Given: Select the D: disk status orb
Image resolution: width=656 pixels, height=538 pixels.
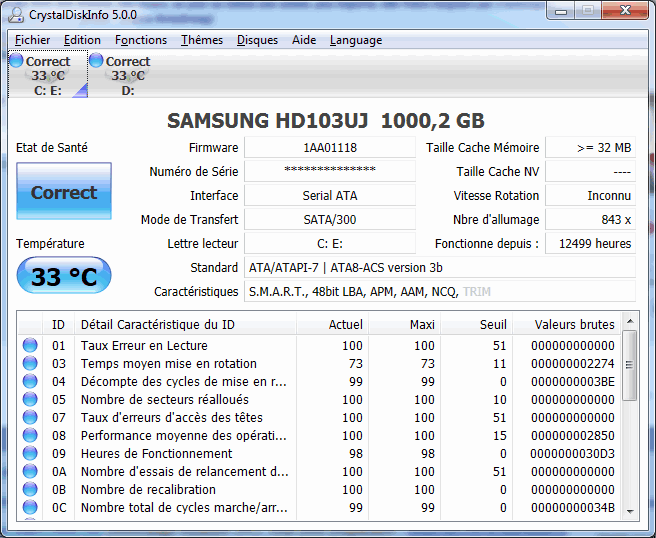Looking at the screenshot, I should [x=96, y=61].
